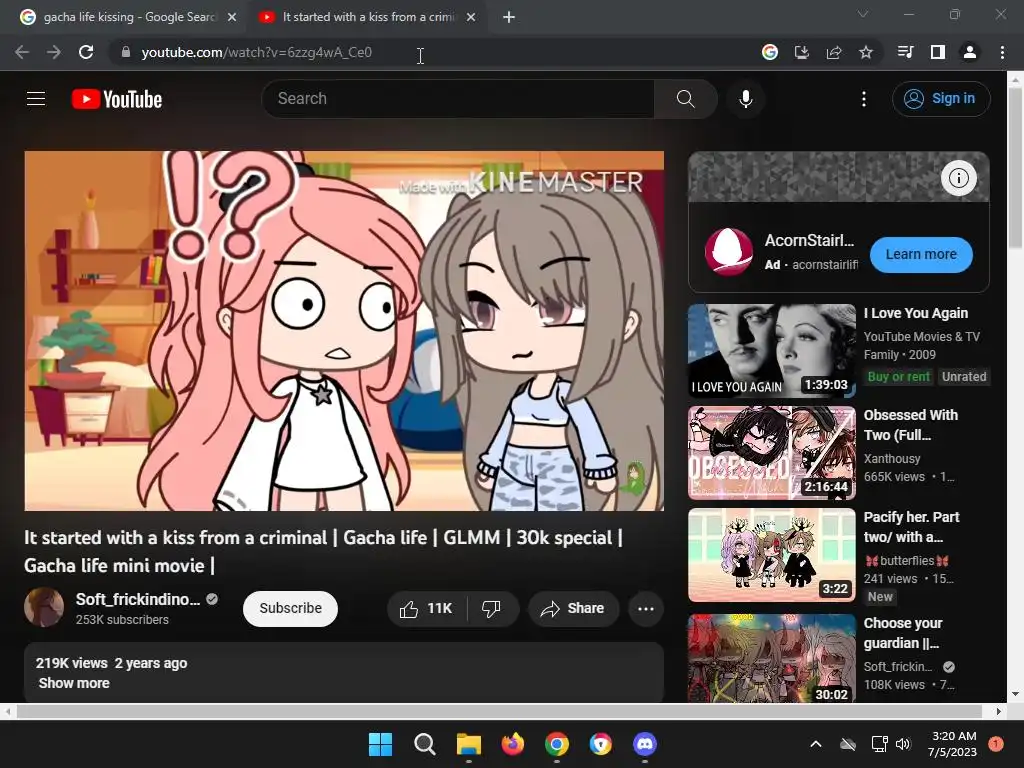
Task: Subscribe to Soft_frickindino channel
Action: [290, 609]
